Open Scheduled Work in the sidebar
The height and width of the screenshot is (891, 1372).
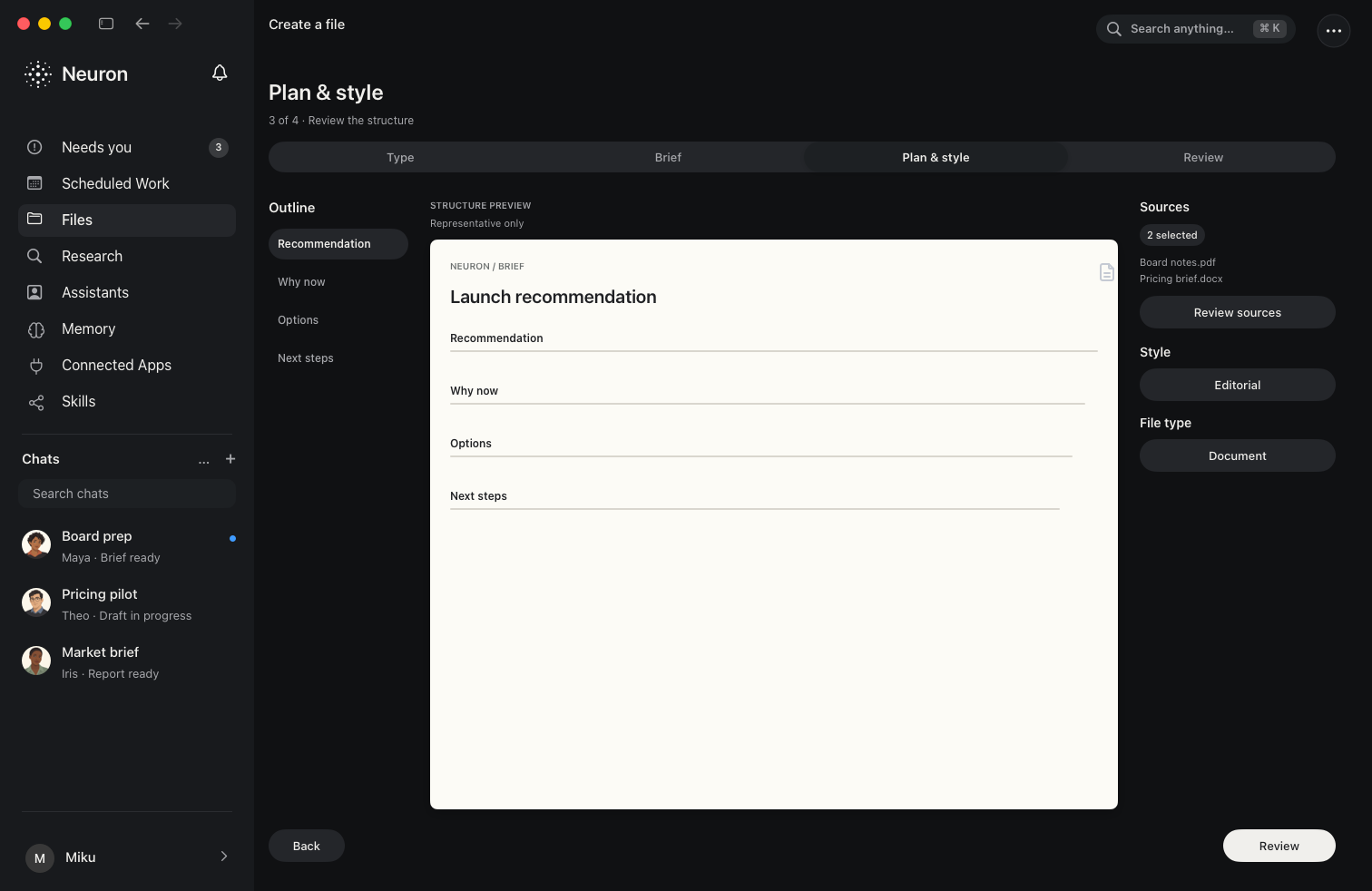[x=127, y=183]
